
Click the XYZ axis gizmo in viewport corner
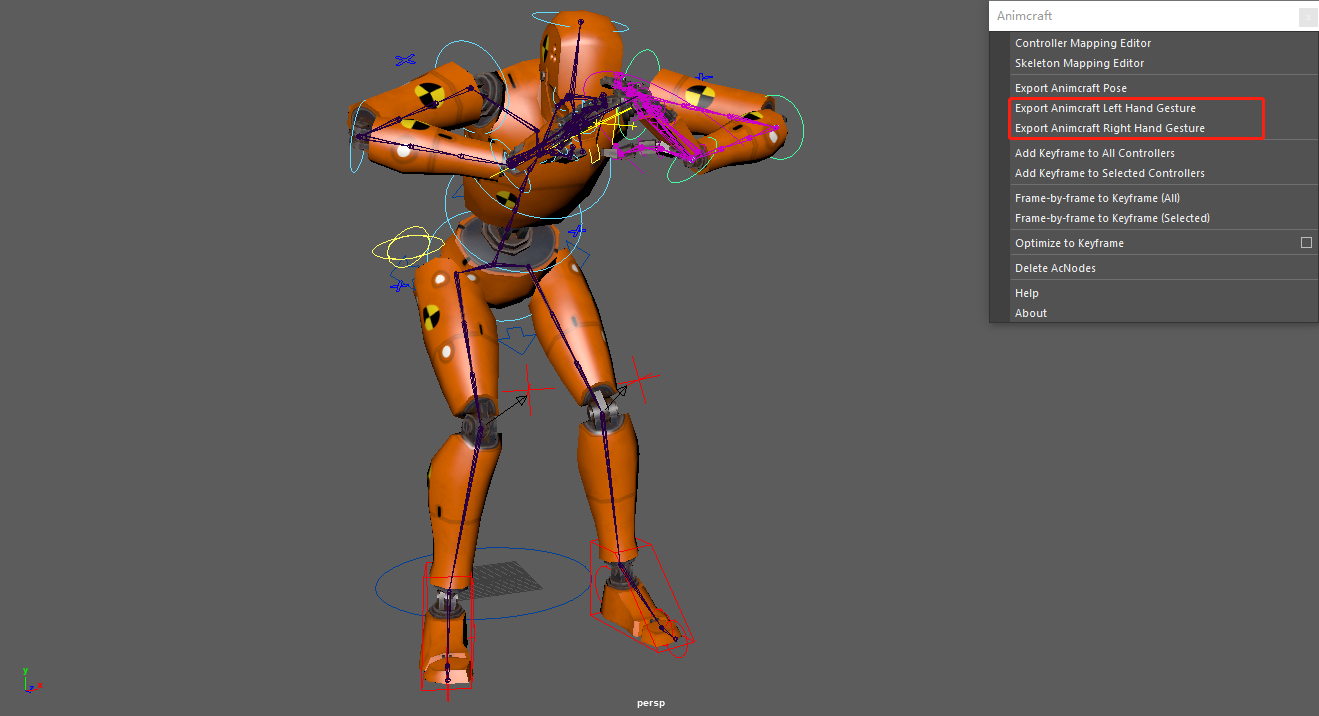[30, 681]
